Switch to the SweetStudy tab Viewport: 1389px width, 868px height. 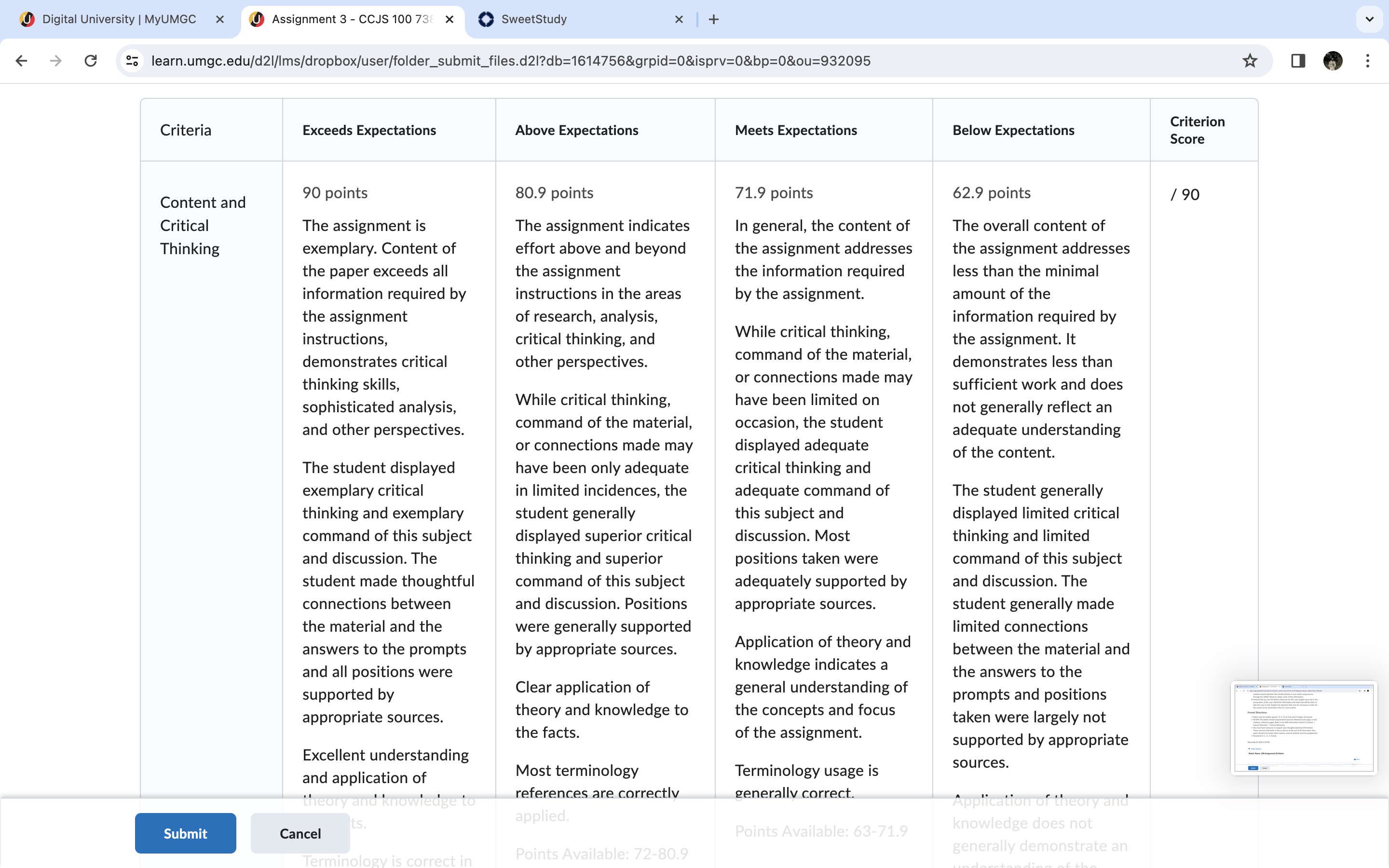click(x=581, y=19)
